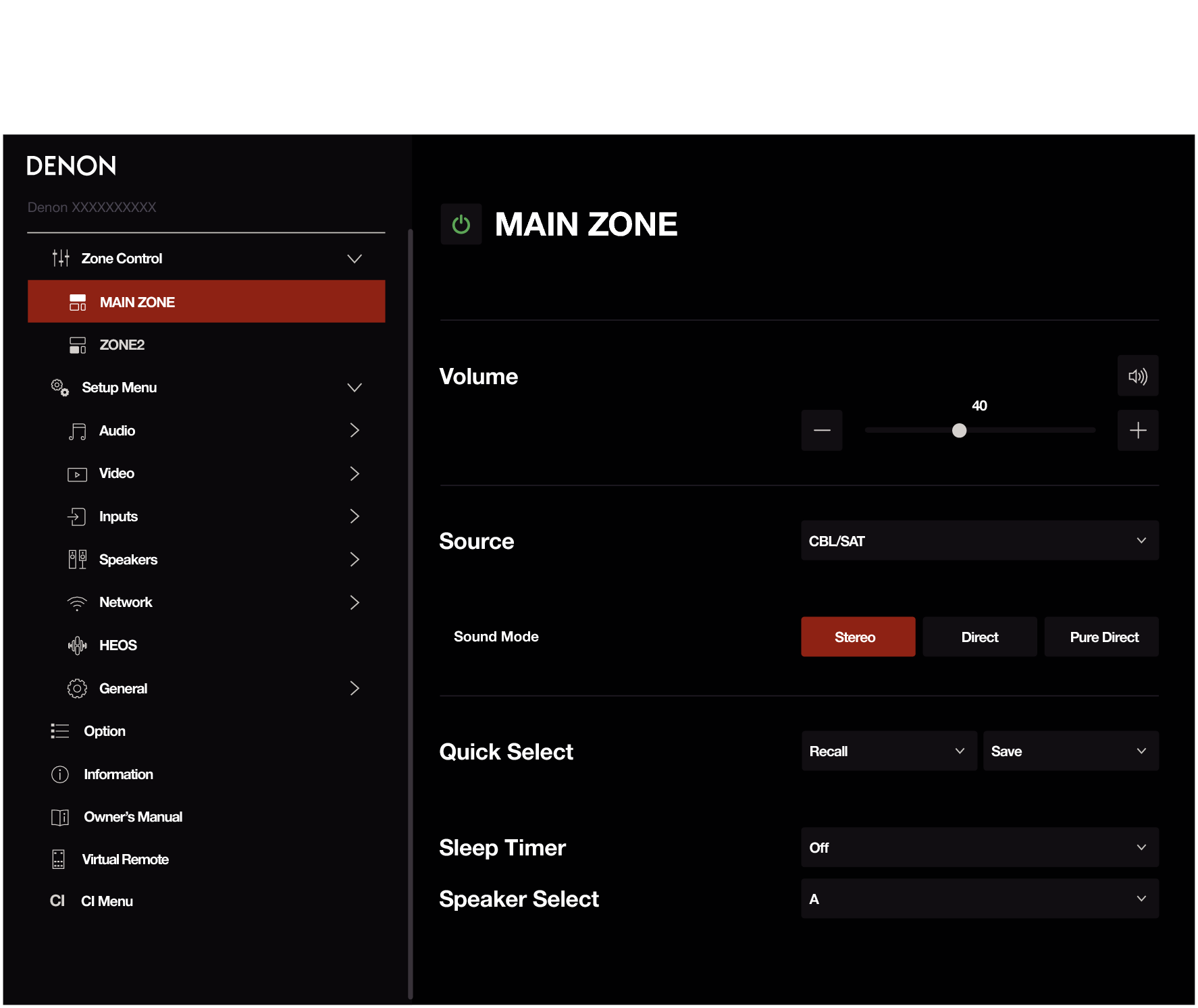Click the Speakers icon in sidebar
Viewport: 1198px width, 1008px height.
point(78,560)
